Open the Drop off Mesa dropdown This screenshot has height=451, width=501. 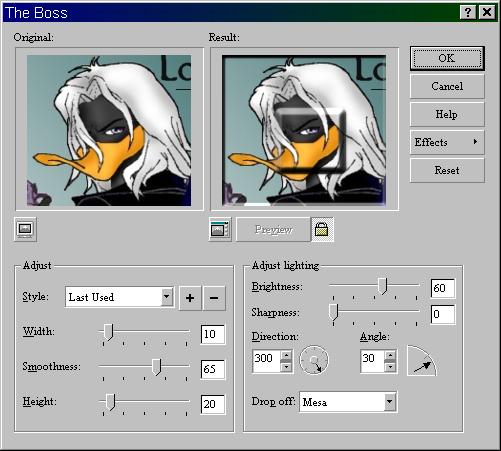[x=389, y=402]
